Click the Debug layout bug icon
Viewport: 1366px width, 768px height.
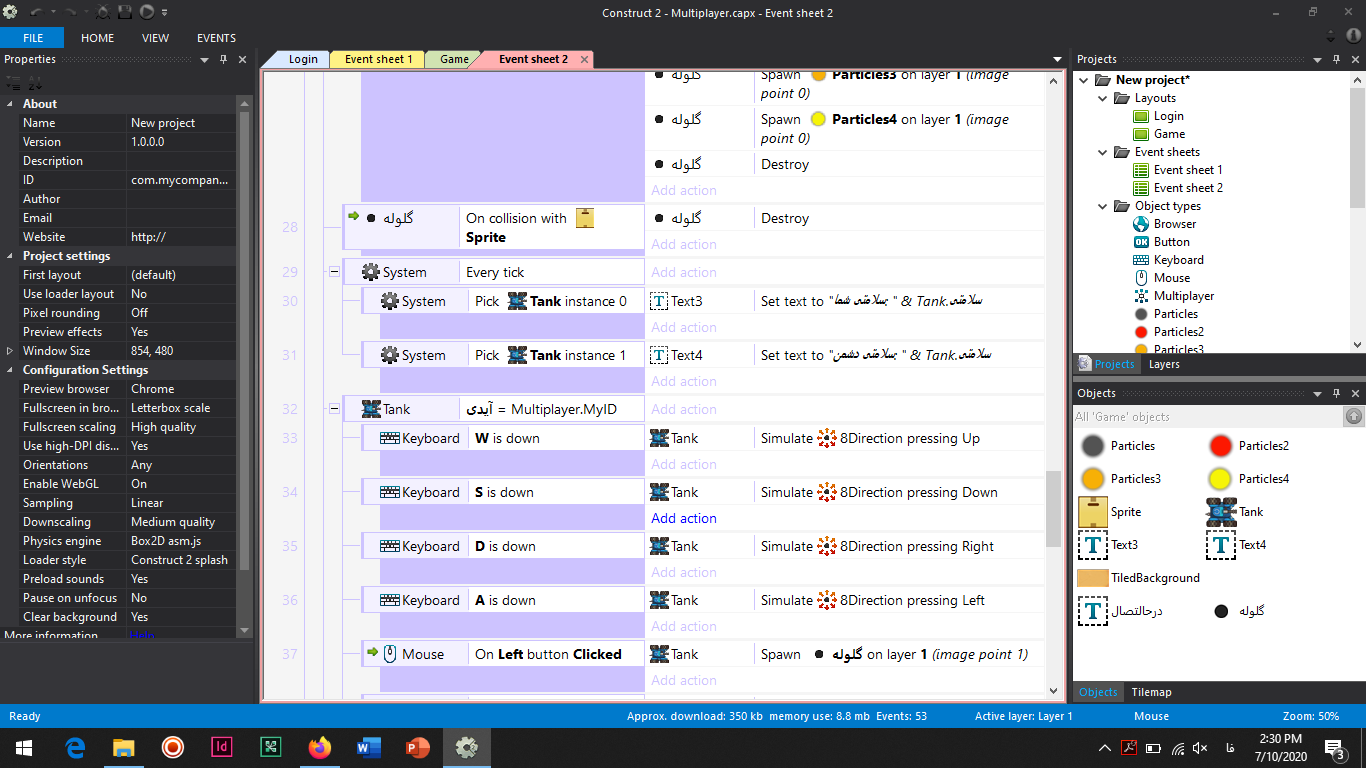pyautogui.click(x=103, y=12)
